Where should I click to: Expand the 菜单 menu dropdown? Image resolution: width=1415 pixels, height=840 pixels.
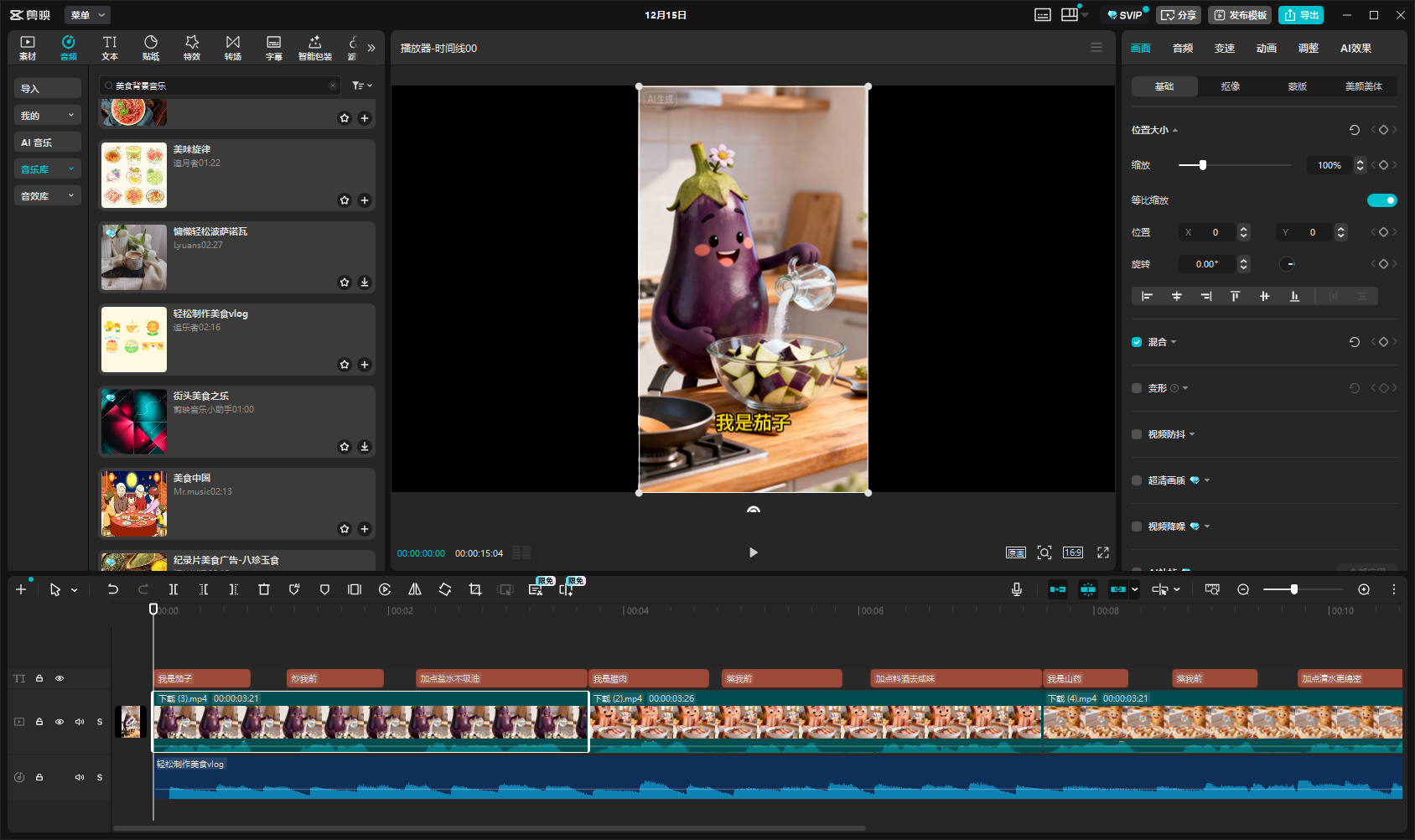[88, 15]
